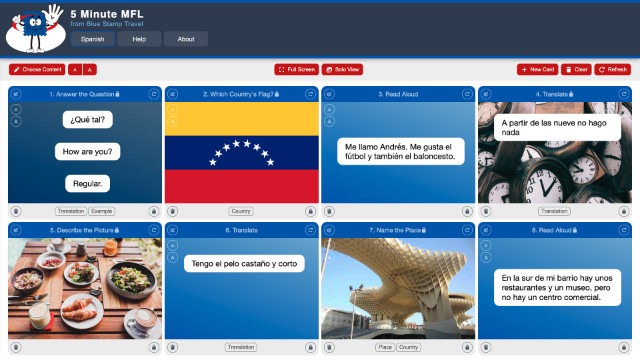Image resolution: width=640 pixels, height=360 pixels.
Task: Reveal the Country under the flag card
Action: coord(241,211)
